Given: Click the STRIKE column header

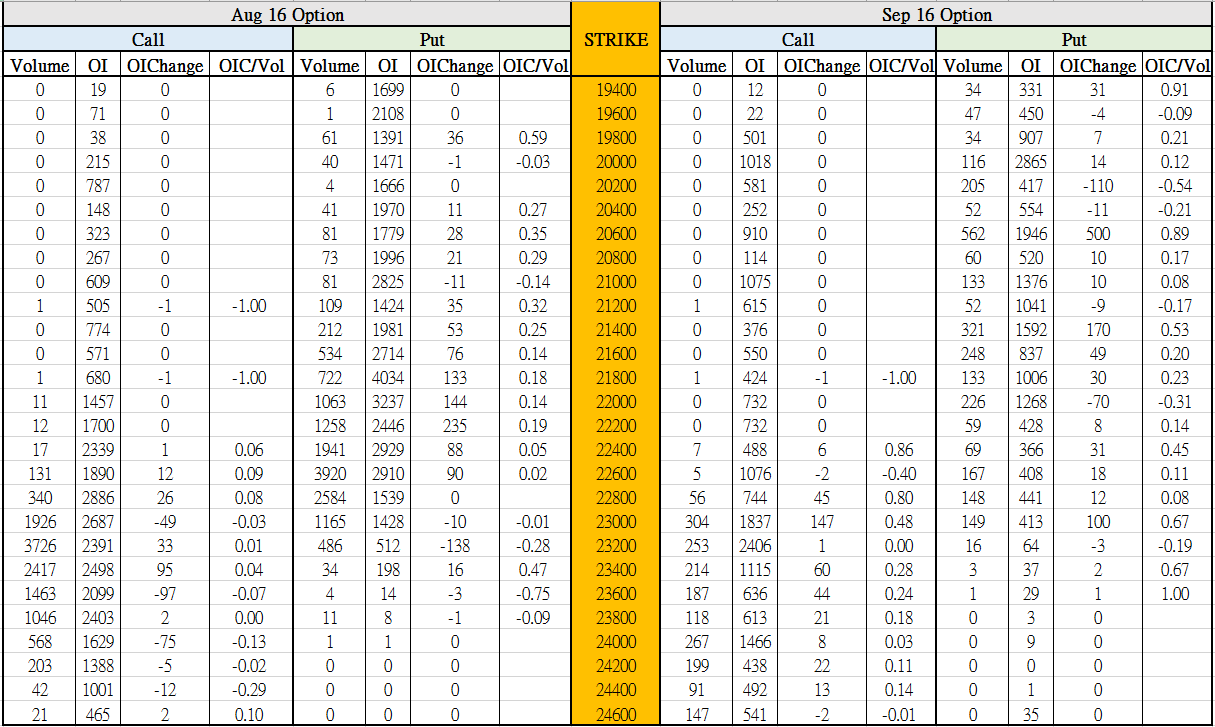Looking at the screenshot, I should pyautogui.click(x=615, y=40).
